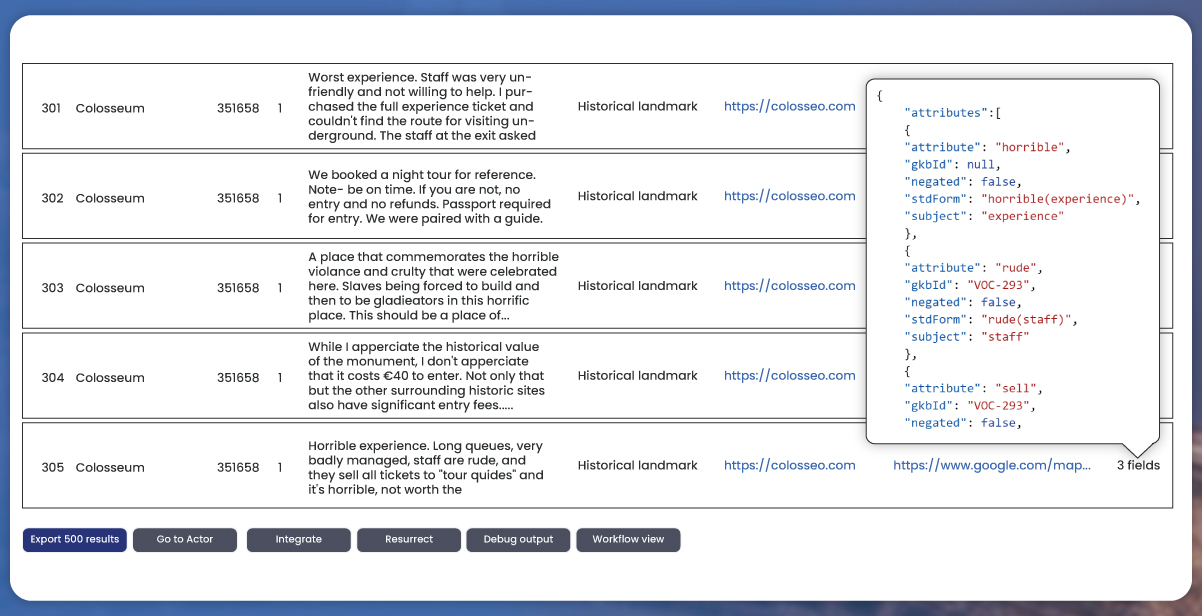This screenshot has height=616, width=1202.
Task: Click the 3 fields cell in row 305
Action: click(x=1138, y=465)
